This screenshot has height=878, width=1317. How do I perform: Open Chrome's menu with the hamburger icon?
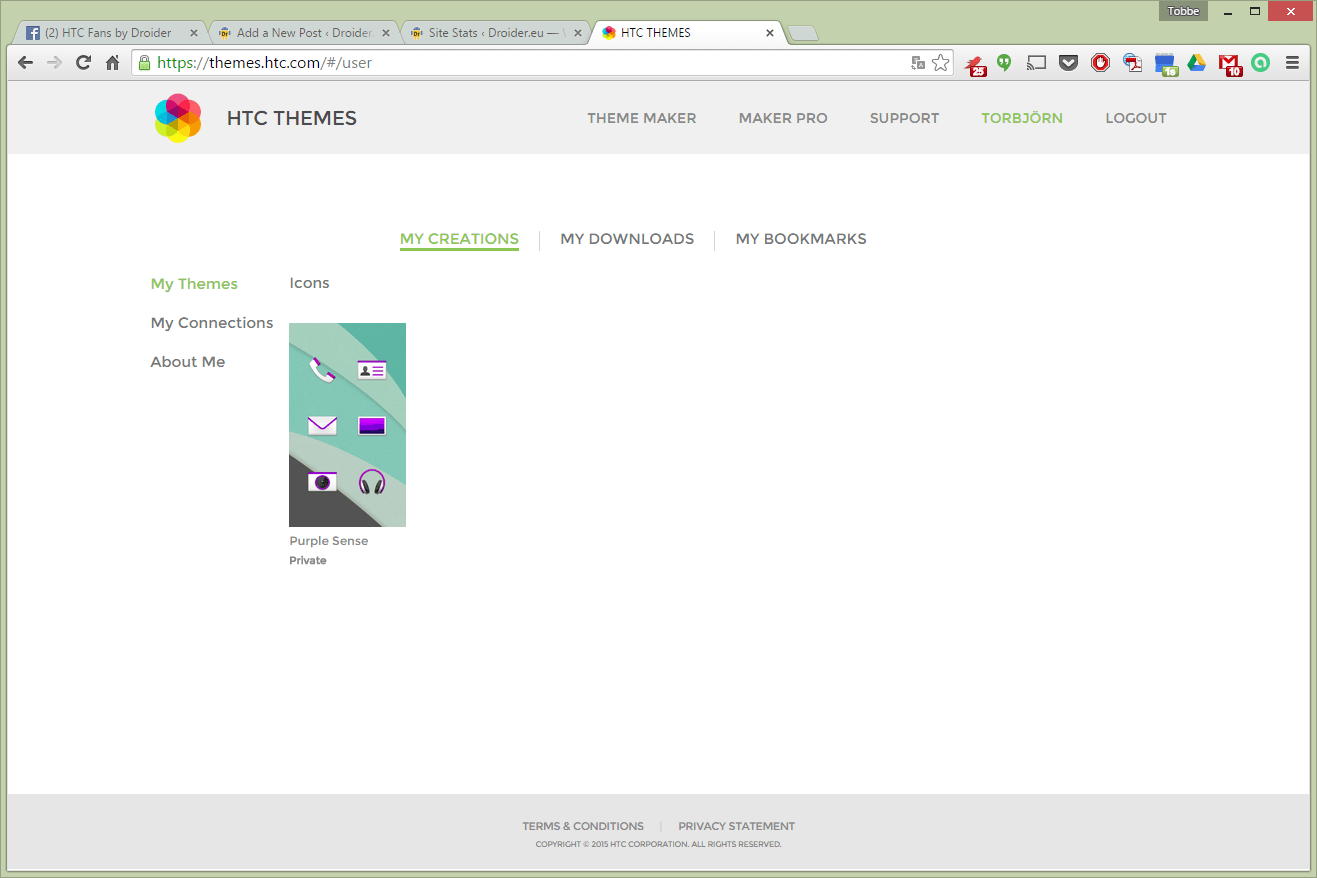pyautogui.click(x=1292, y=62)
